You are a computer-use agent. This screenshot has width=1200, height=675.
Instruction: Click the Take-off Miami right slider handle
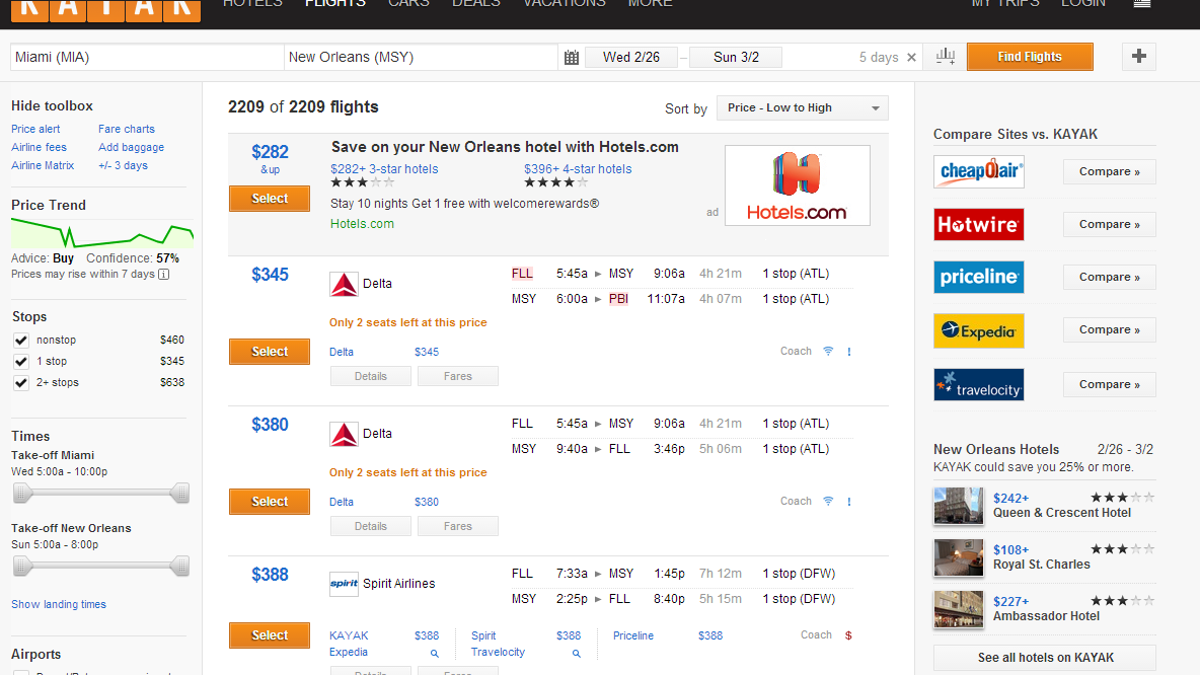coord(180,492)
